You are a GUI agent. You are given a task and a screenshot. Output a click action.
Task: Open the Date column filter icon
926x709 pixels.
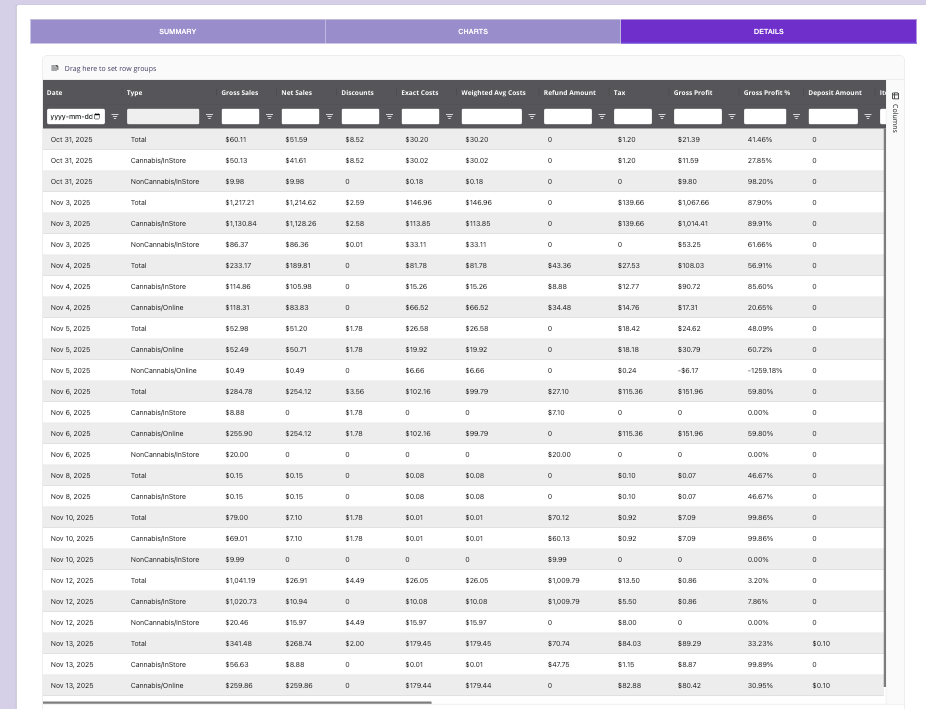pos(115,116)
